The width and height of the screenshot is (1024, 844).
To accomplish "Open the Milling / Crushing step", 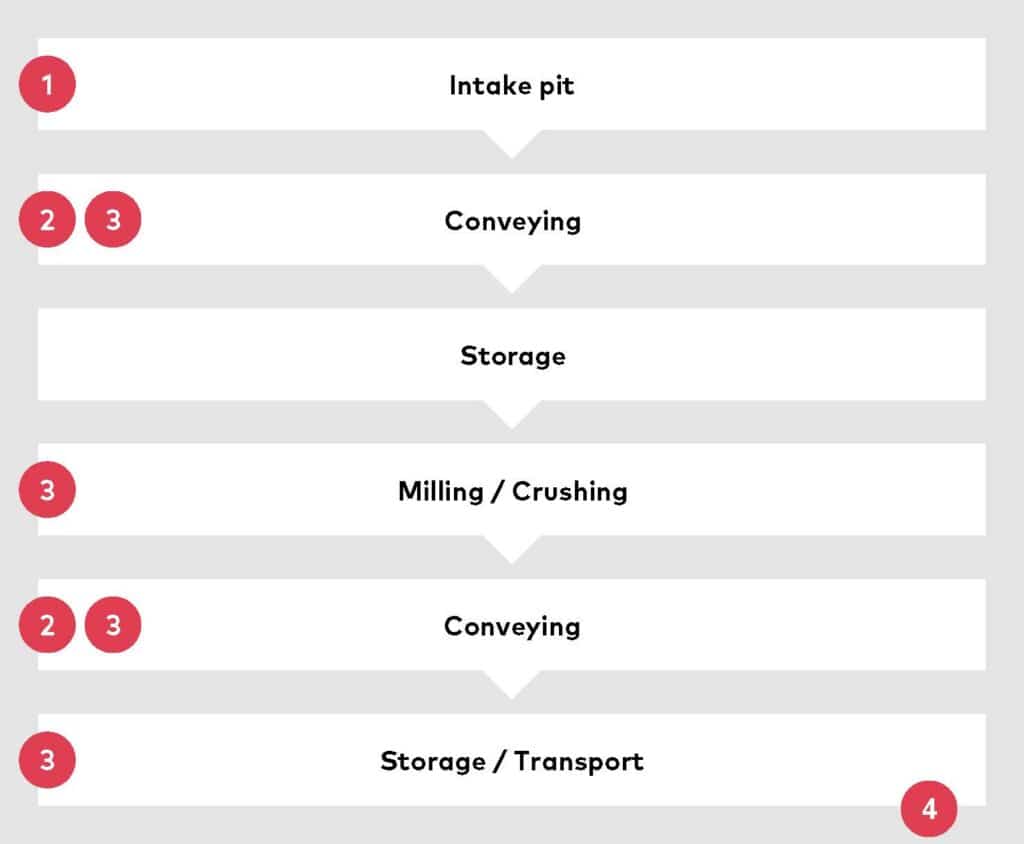I will point(512,490).
